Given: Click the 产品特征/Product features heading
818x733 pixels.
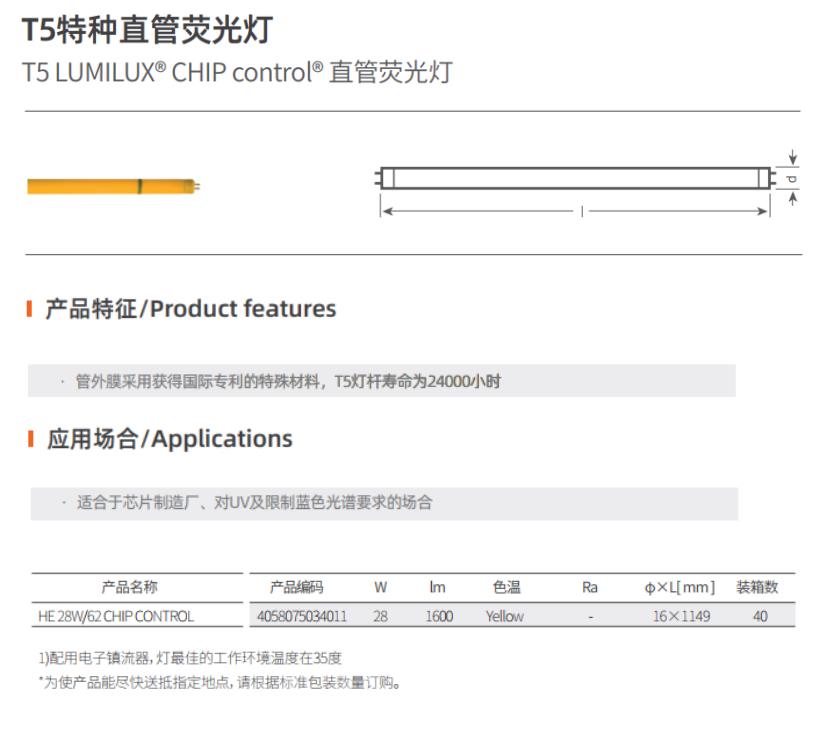Looking at the screenshot, I should coord(191,309).
